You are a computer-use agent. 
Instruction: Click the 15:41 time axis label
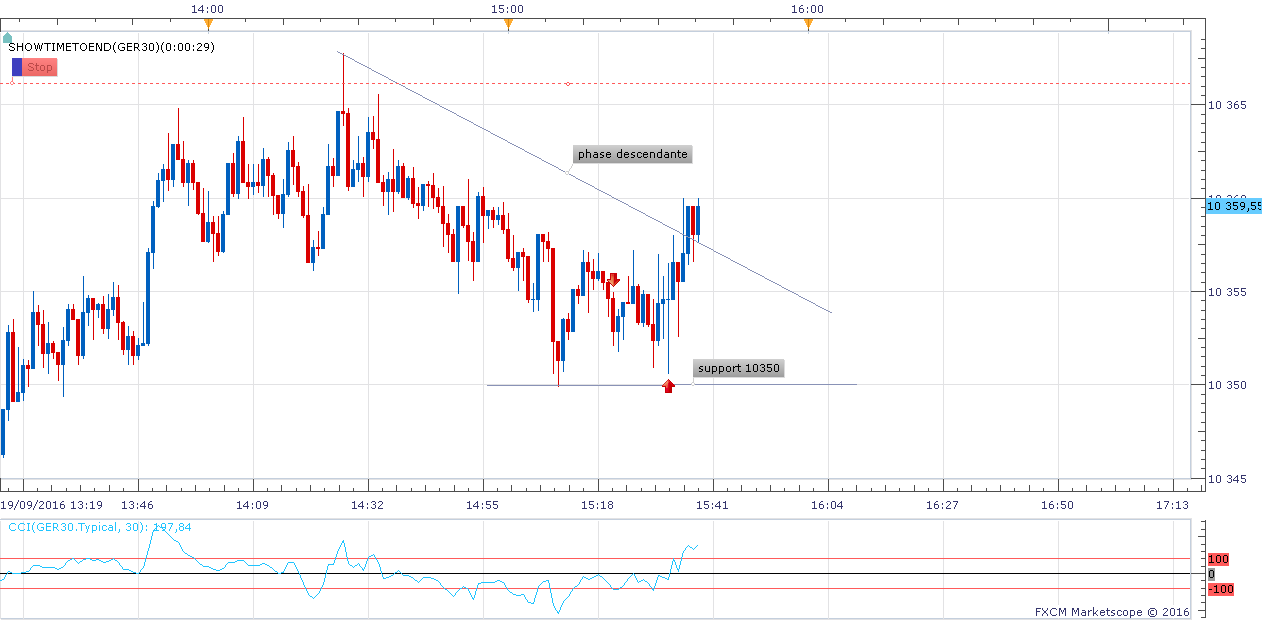point(712,505)
